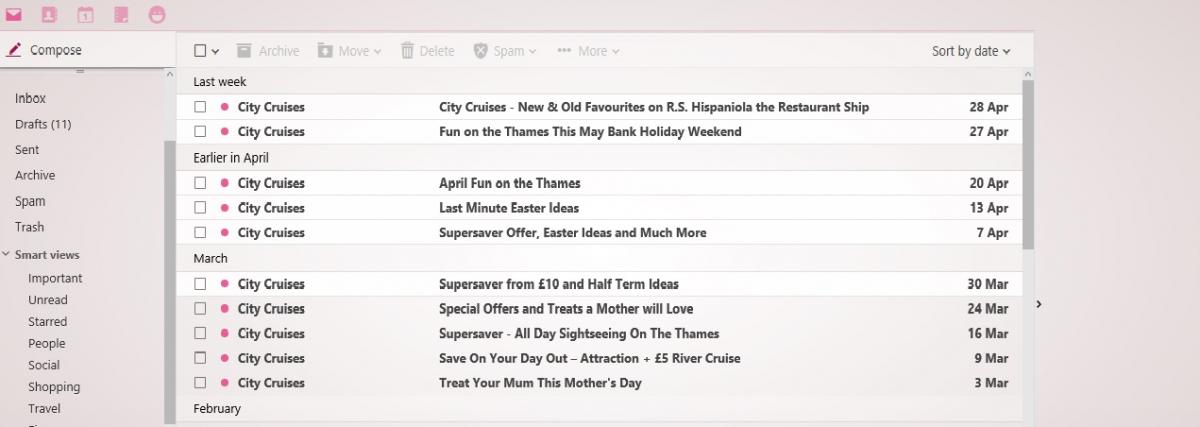Open the Messenger smiley icon
The image size is (1200, 427).
coord(157,15)
